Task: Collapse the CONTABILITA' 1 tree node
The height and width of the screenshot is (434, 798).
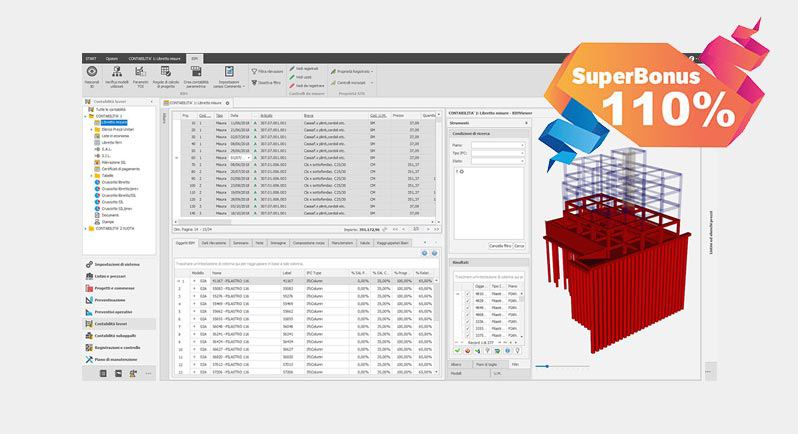Action: click(x=86, y=116)
